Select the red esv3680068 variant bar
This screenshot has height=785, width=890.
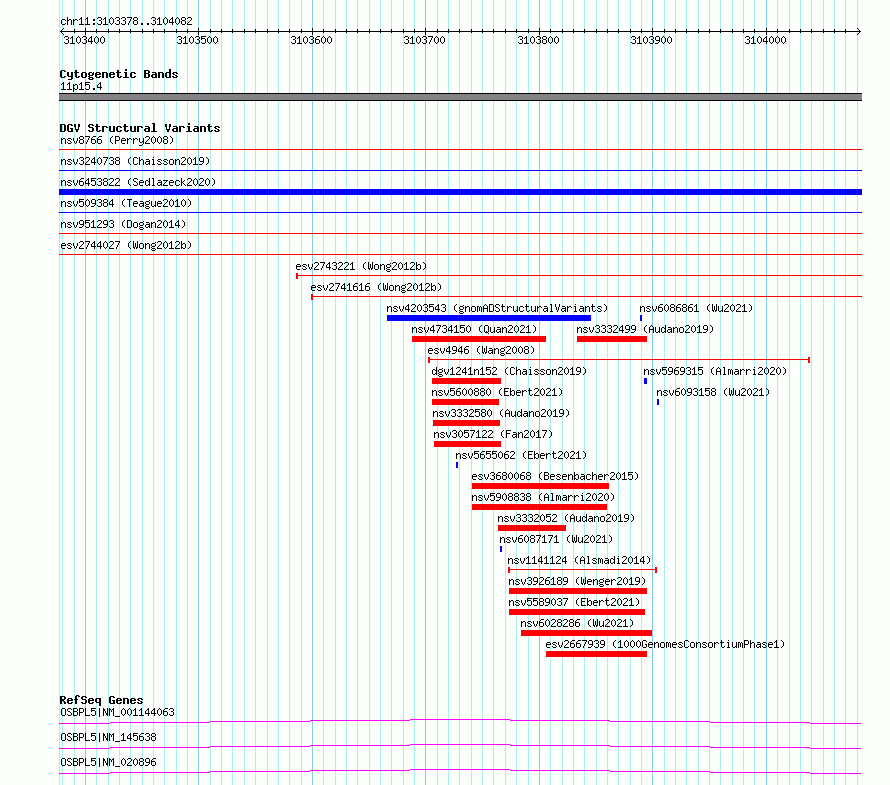(x=540, y=486)
